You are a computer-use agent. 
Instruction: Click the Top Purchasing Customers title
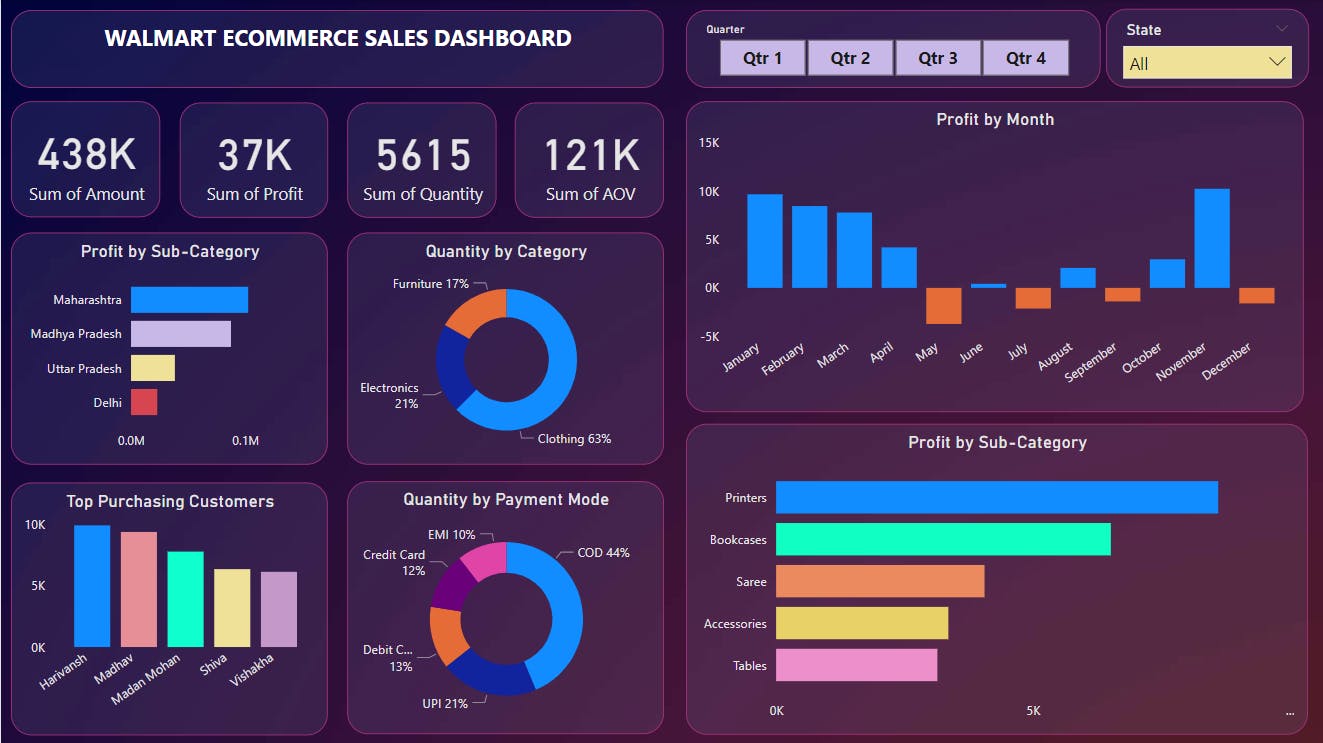tap(170, 501)
